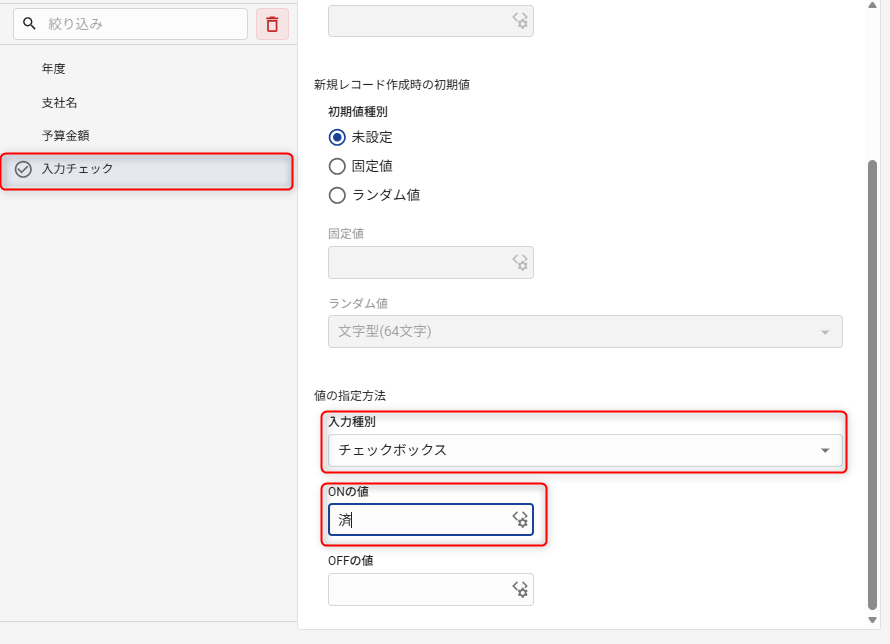Select 予算金額 in the field list
This screenshot has height=644, width=890.
(66, 136)
